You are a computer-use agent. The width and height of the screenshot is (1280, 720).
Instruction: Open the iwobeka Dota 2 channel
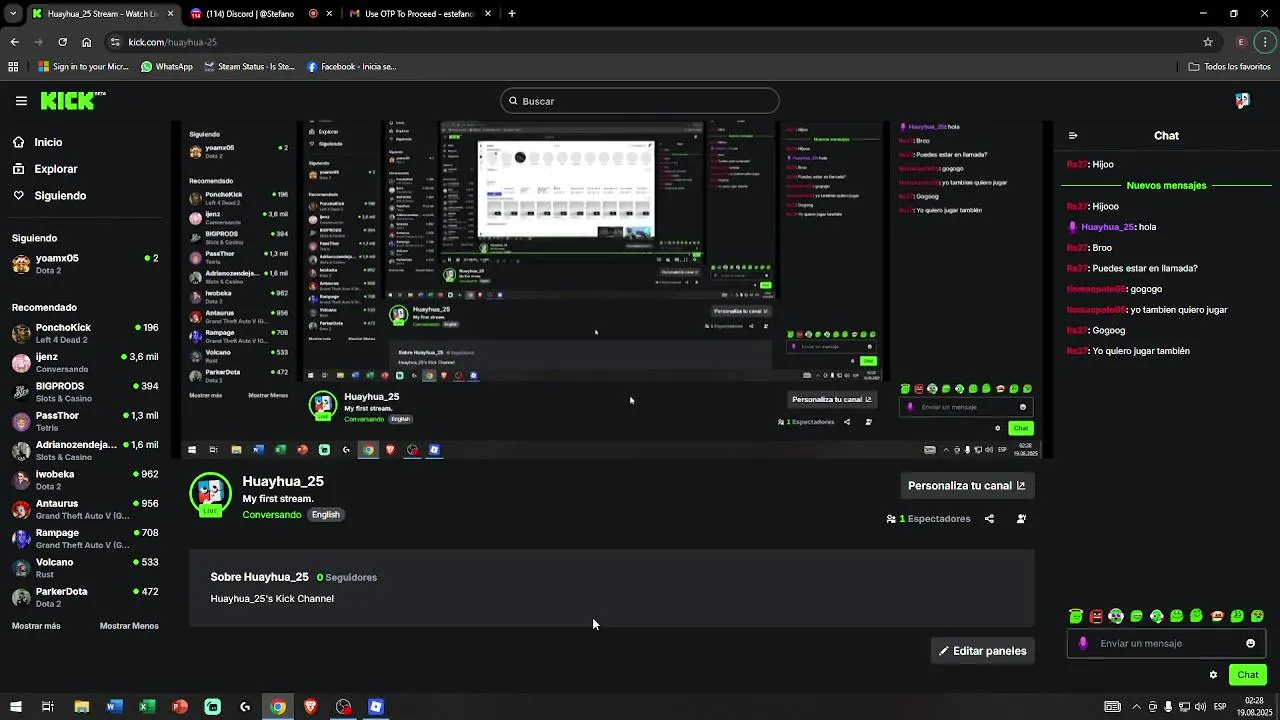85,480
